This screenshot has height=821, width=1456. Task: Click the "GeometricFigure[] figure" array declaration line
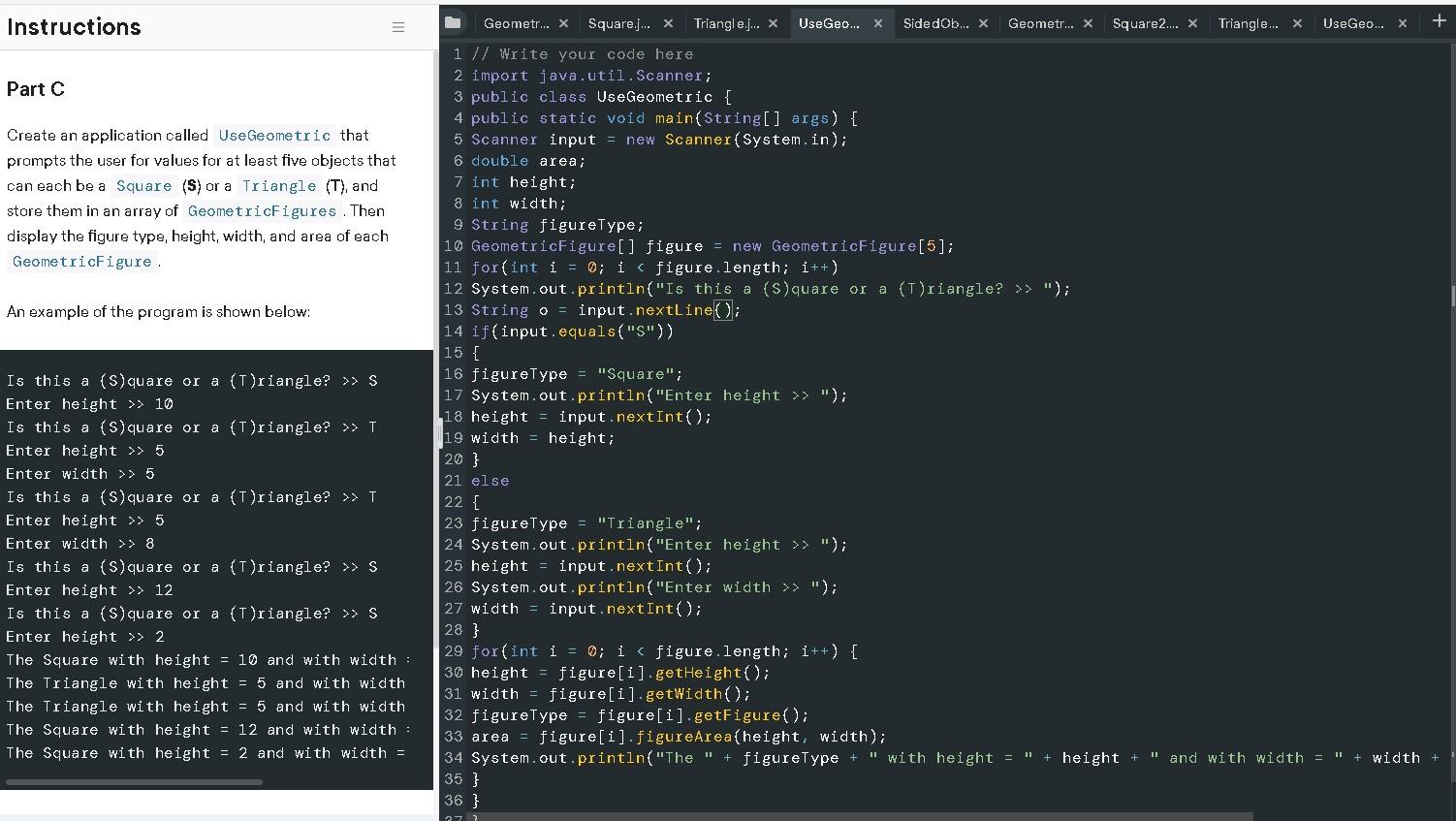(x=712, y=246)
